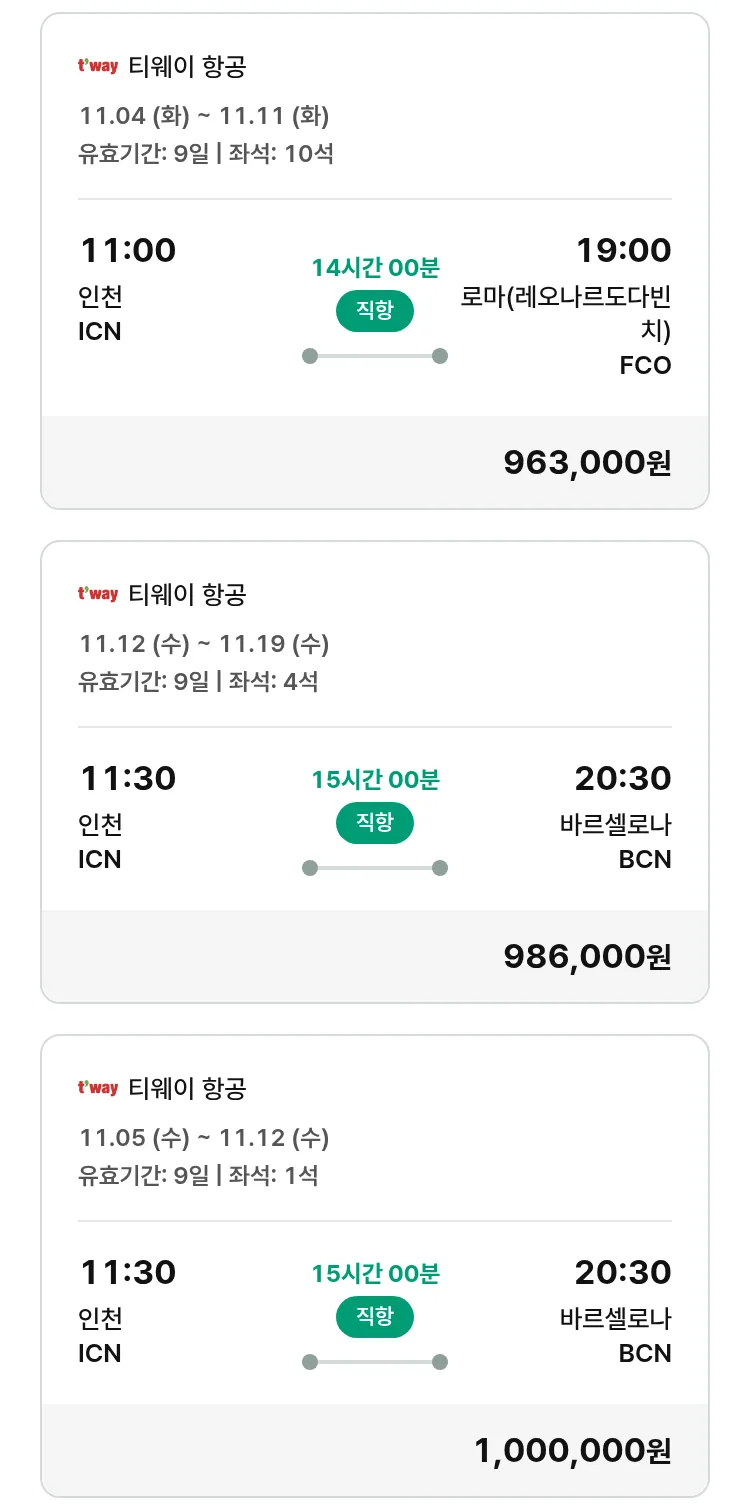Click the FCO airport code

click(x=645, y=366)
